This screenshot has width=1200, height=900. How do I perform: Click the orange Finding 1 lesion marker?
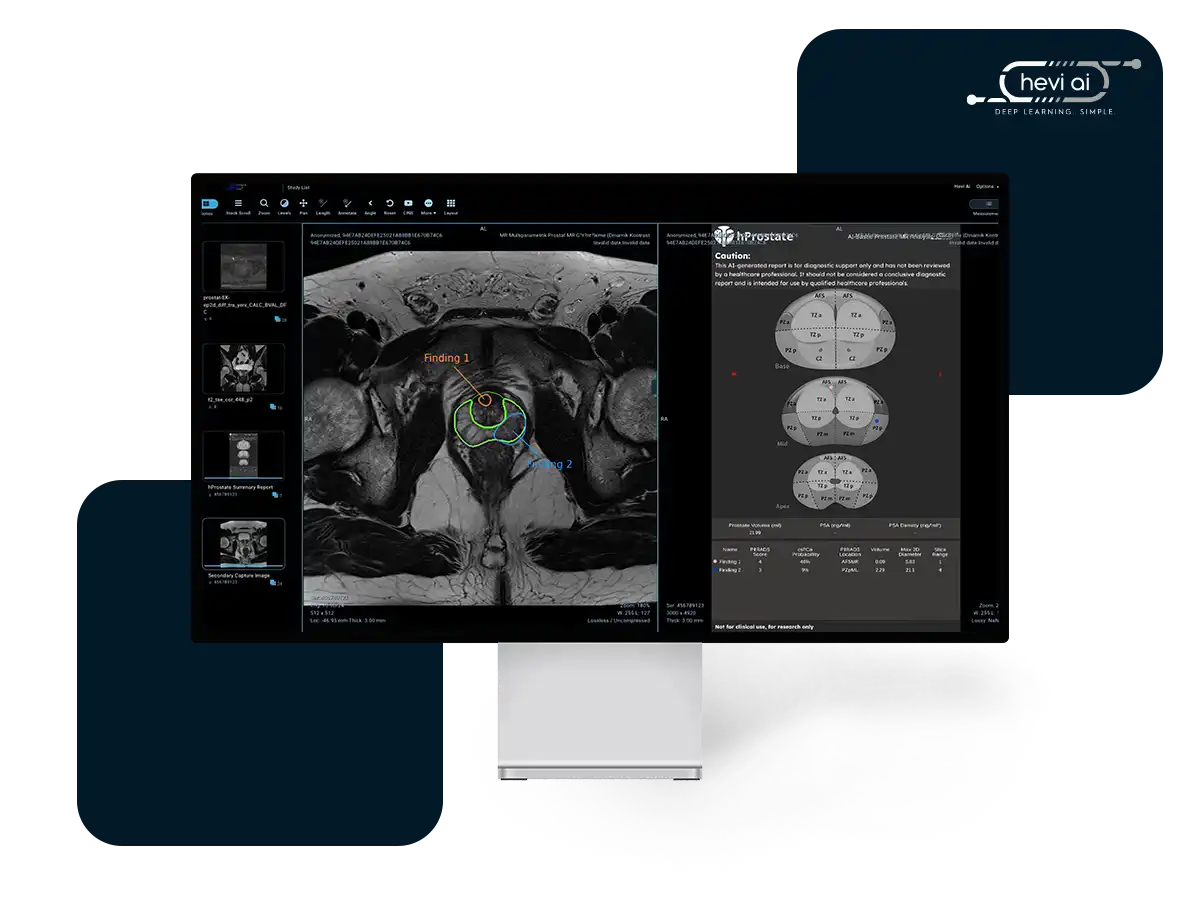[x=485, y=399]
